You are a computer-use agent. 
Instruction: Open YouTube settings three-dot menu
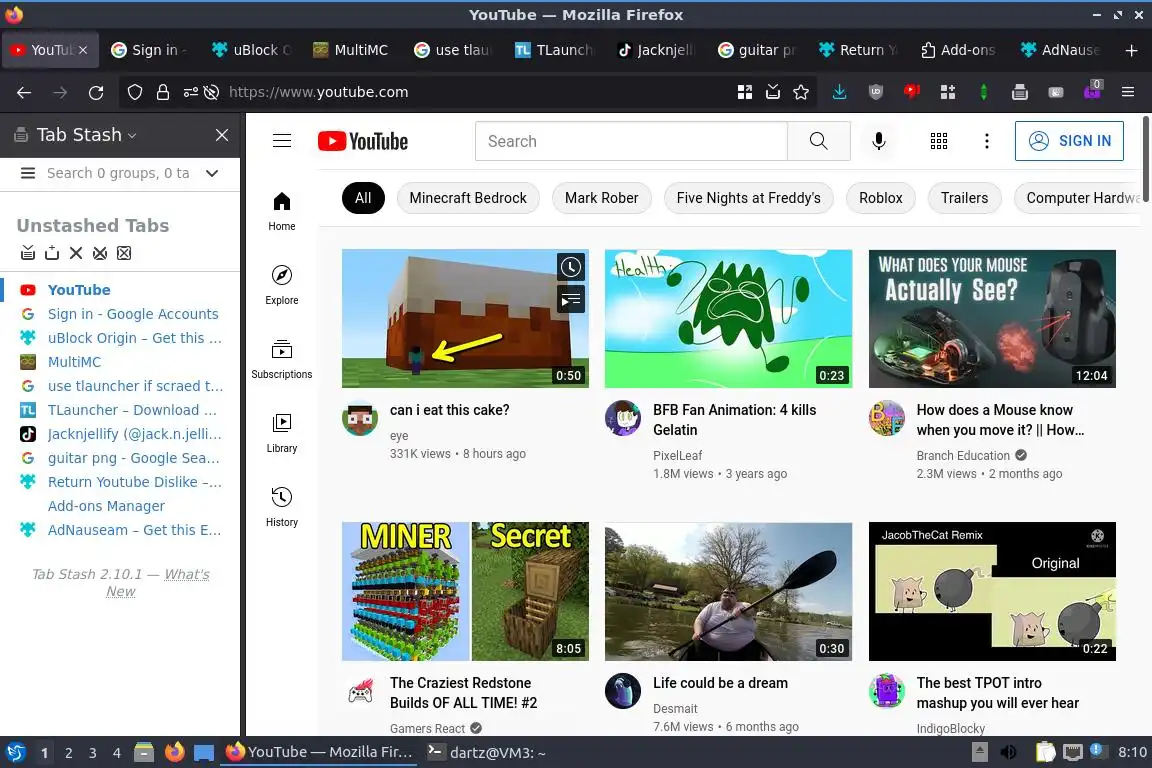pos(987,140)
